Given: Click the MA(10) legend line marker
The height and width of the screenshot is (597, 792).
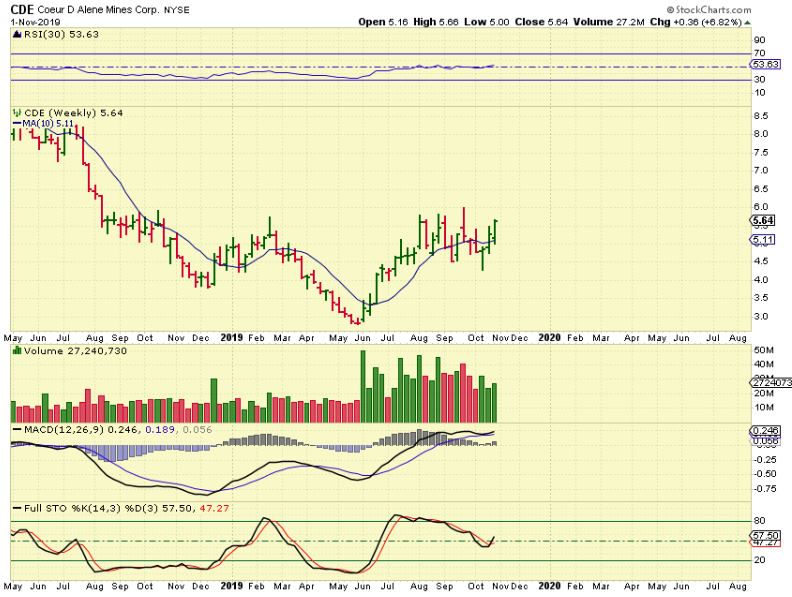Looking at the screenshot, I should point(17,123).
